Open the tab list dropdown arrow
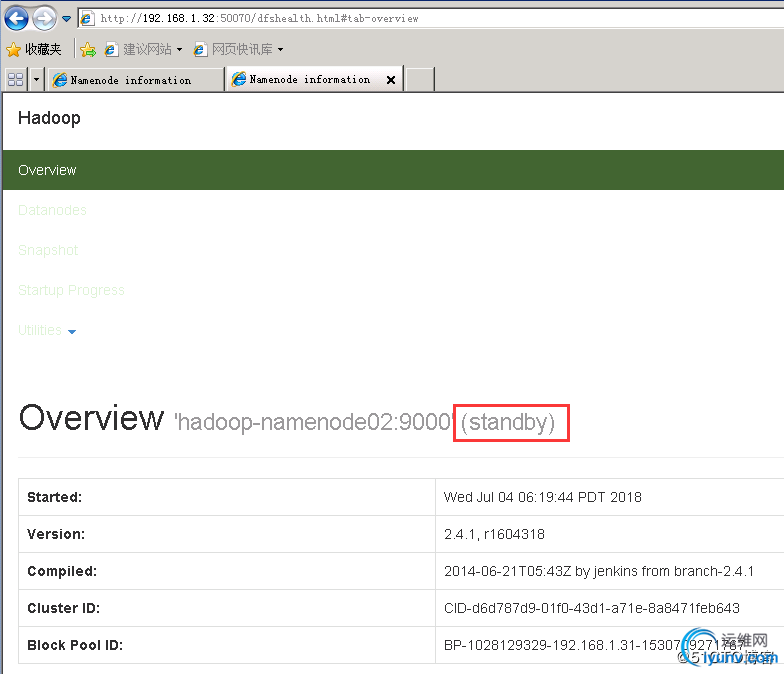Image resolution: width=784 pixels, height=674 pixels. 36,80
